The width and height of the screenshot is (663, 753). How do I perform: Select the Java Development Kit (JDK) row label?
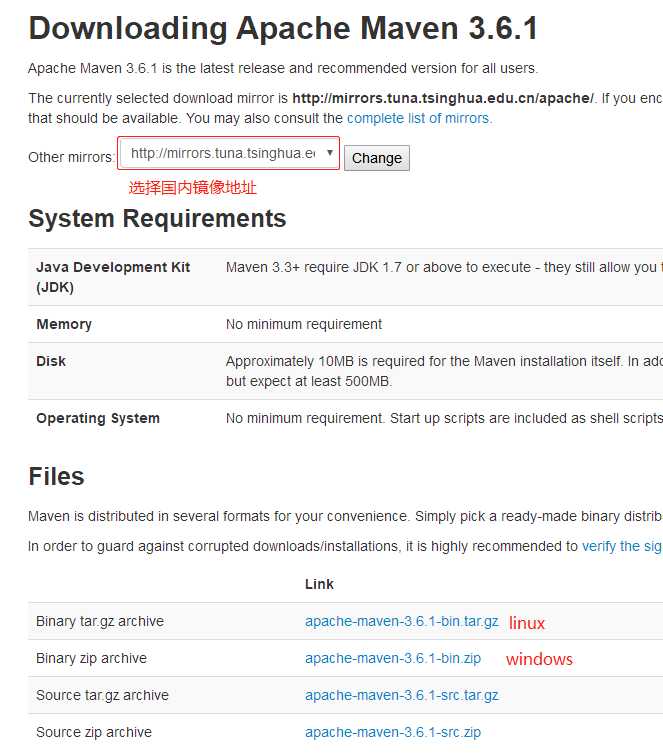tap(113, 277)
